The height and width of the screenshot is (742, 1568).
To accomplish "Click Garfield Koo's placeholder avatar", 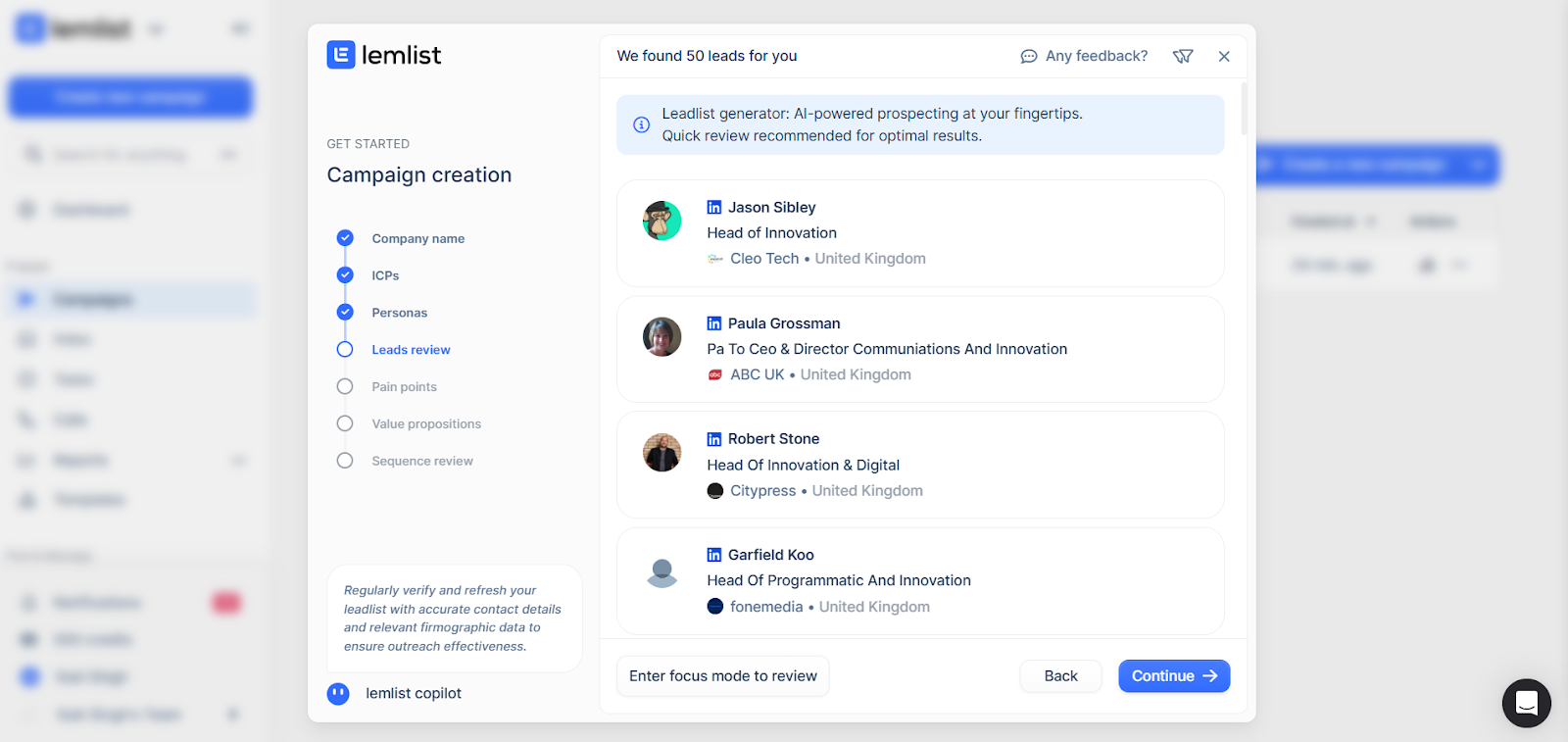I will tap(661, 572).
